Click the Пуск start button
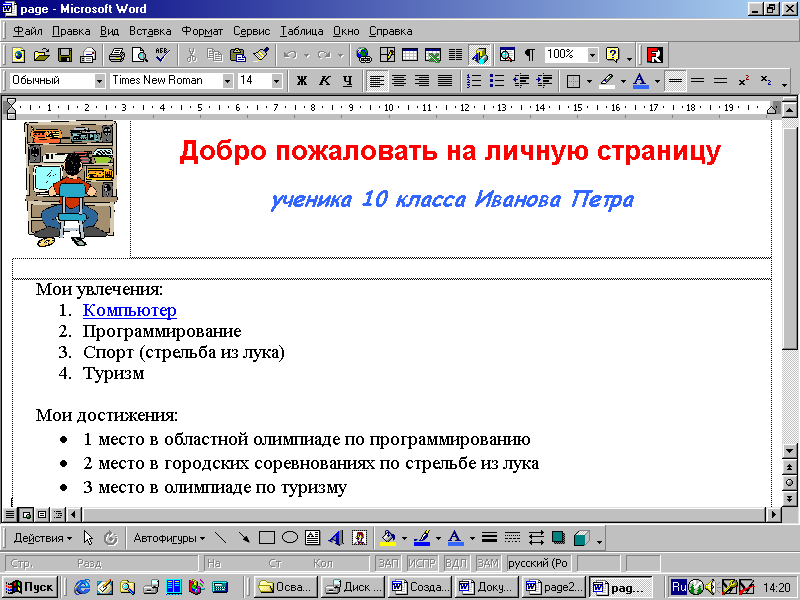 pyautogui.click(x=30, y=587)
